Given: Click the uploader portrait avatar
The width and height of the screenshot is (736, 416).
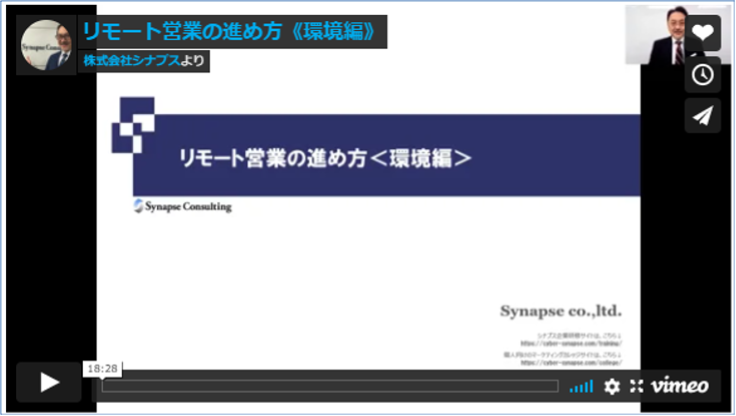Looking at the screenshot, I should [46, 45].
